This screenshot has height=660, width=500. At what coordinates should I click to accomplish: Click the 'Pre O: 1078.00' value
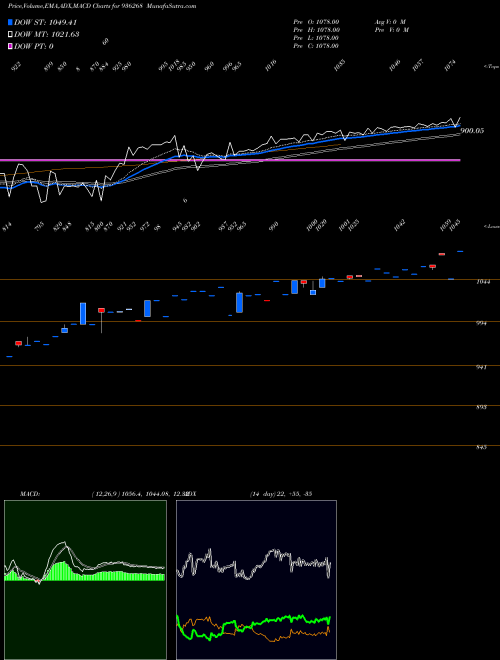[316, 22]
